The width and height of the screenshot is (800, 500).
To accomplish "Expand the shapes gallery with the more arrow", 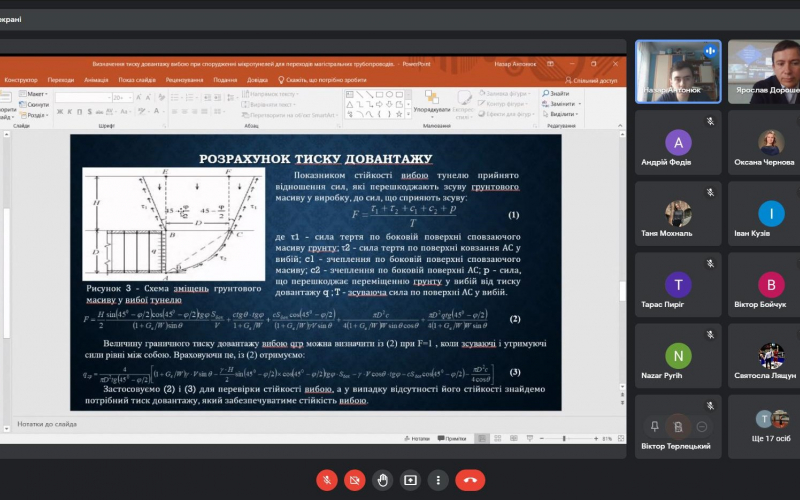I will coord(408,116).
